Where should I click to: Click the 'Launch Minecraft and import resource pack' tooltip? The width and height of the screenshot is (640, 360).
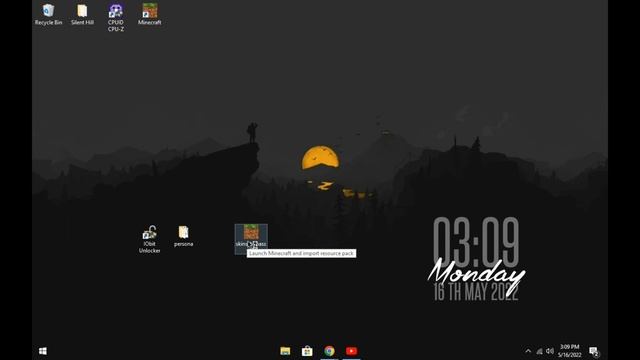[x=301, y=253]
